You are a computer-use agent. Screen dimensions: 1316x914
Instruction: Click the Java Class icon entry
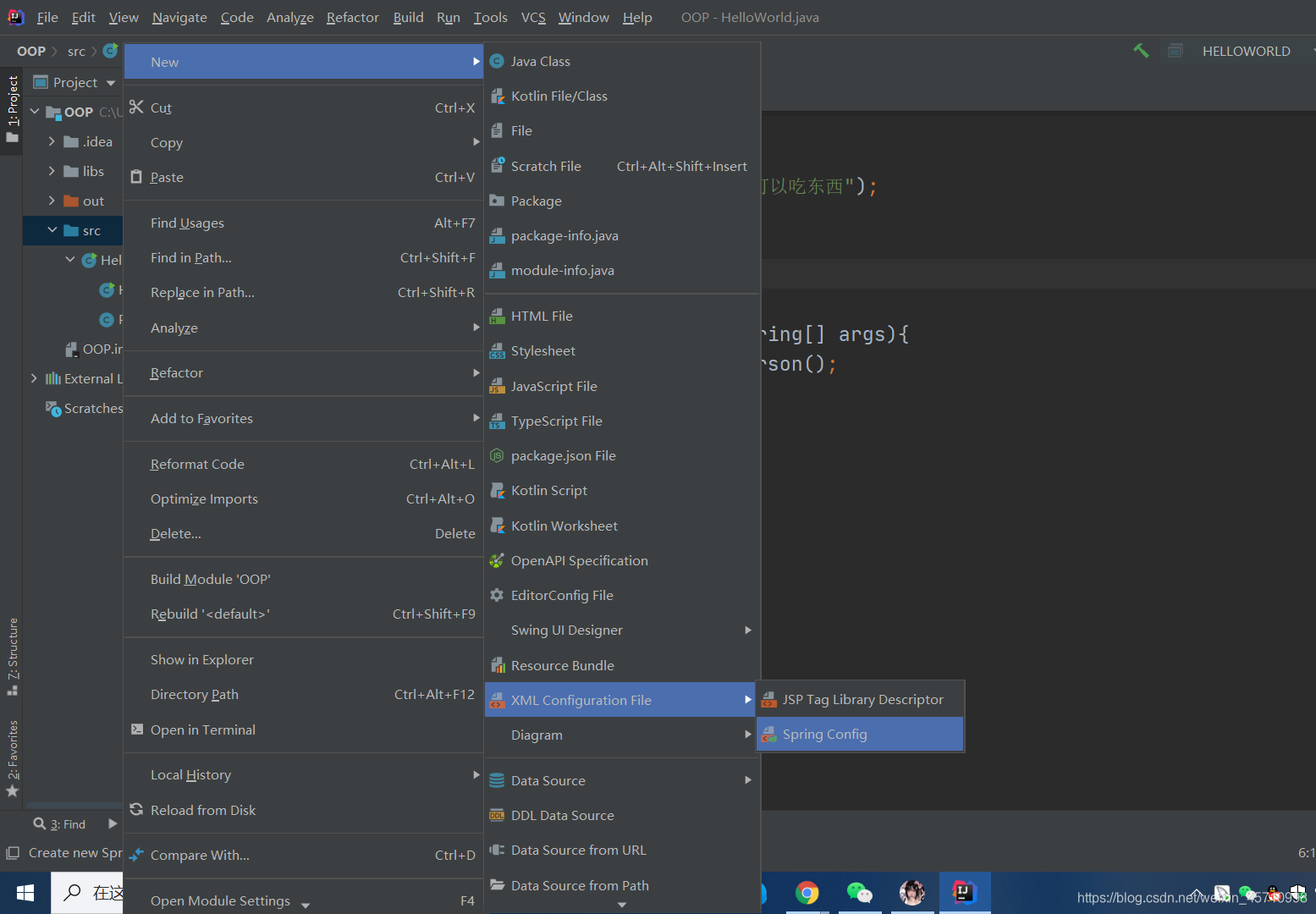pos(498,61)
